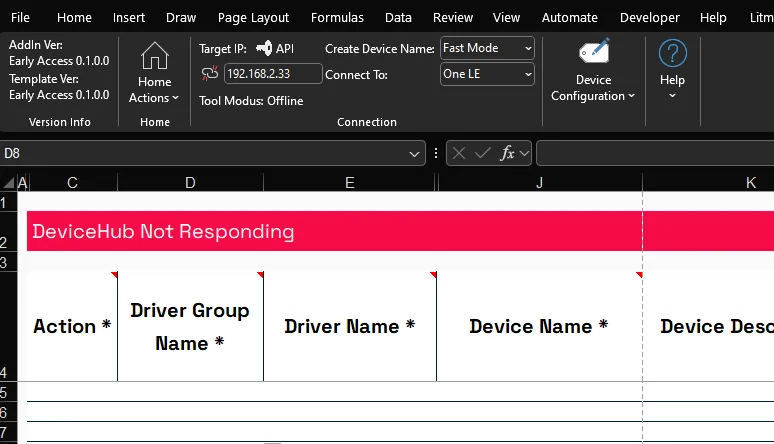Select row 2 header
The image size is (774, 444).
pos(8,231)
